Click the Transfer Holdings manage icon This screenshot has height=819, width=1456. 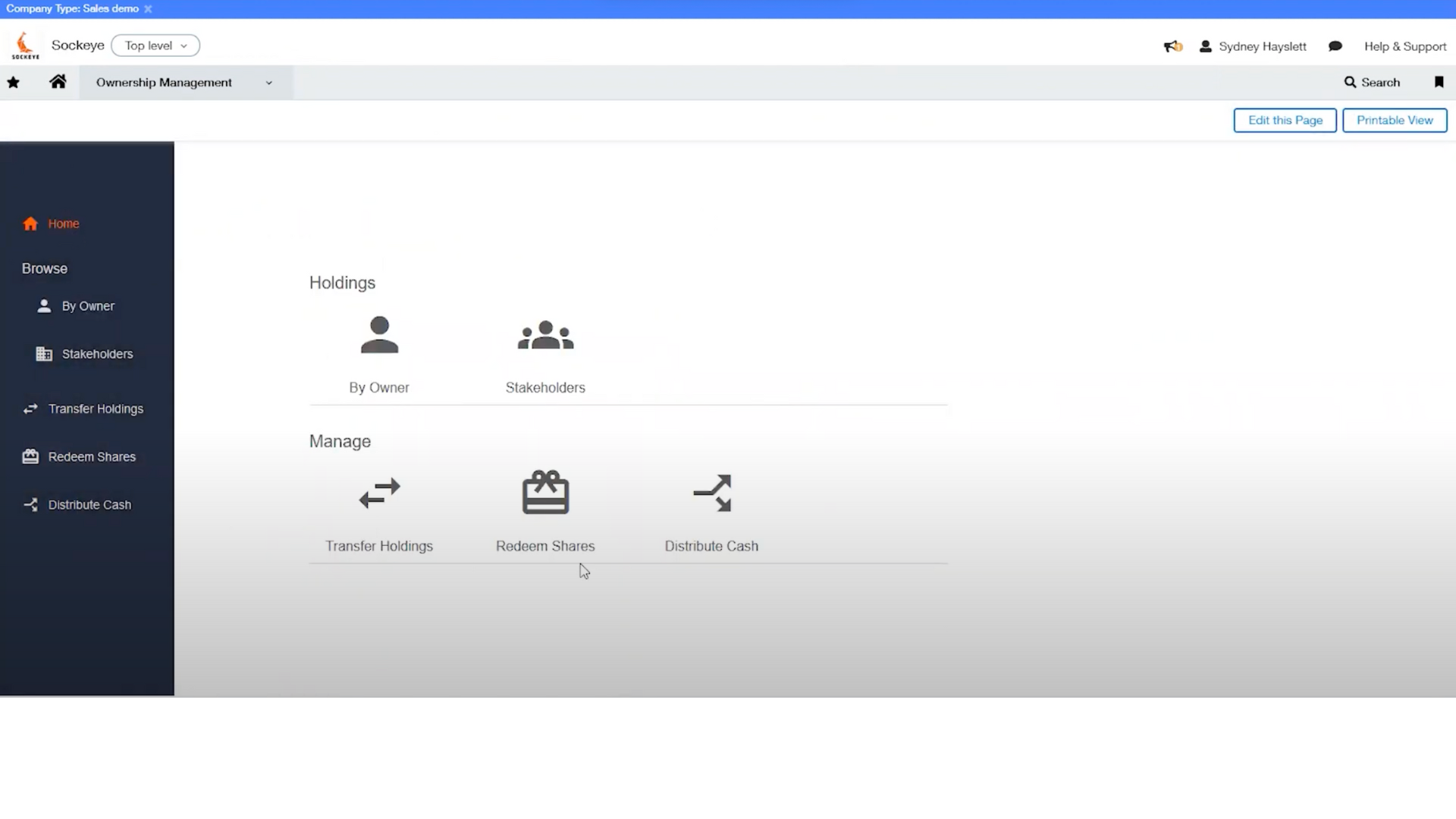pos(379,493)
